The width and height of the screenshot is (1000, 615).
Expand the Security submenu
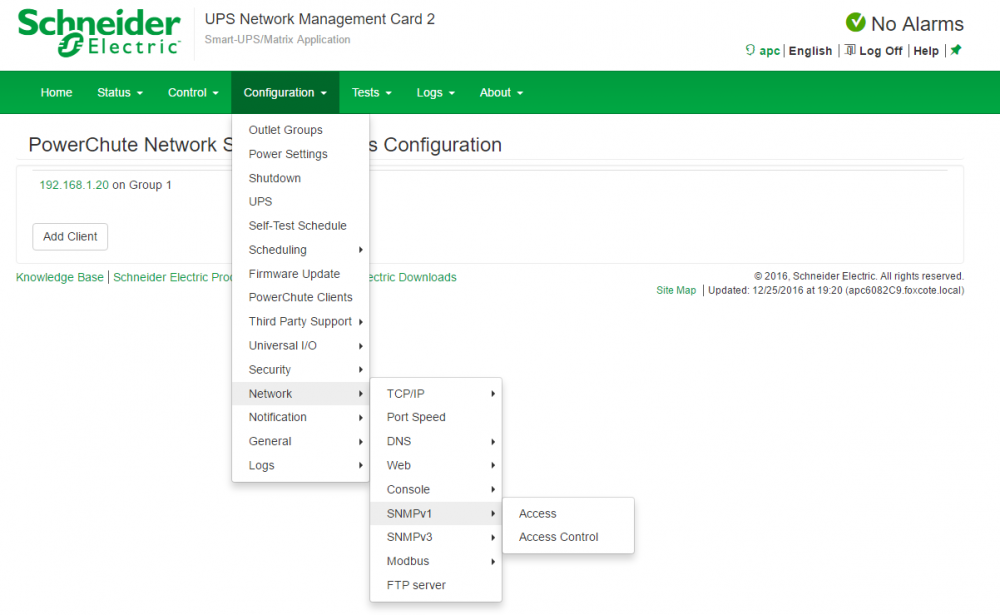click(x=300, y=370)
